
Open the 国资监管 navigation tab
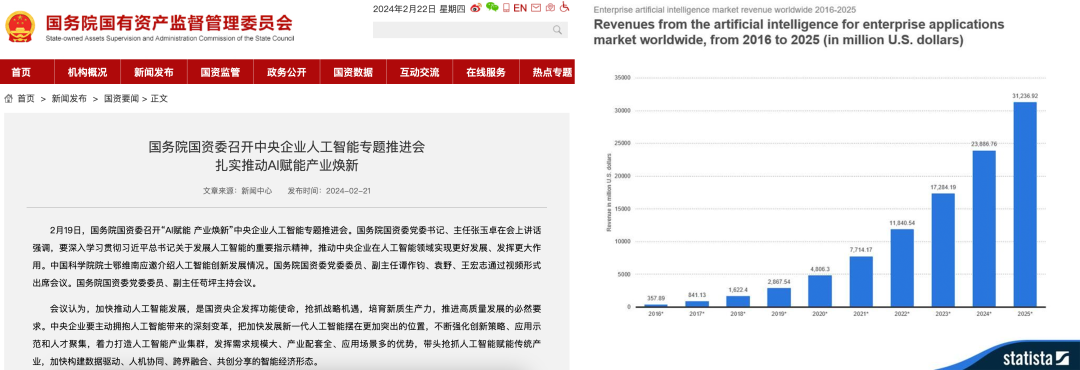[220, 72]
